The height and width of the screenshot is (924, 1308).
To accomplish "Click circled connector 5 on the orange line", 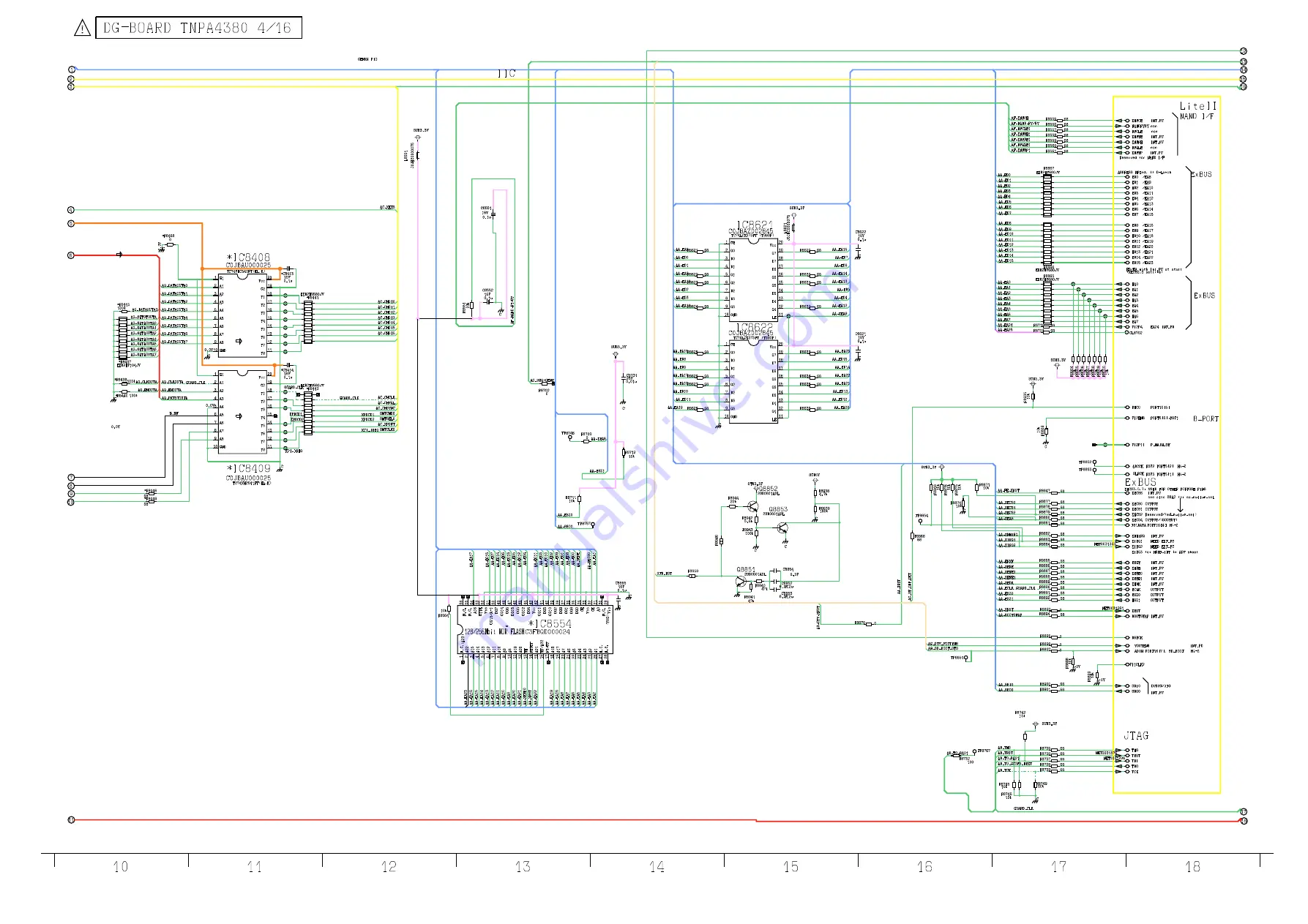I will [71, 223].
